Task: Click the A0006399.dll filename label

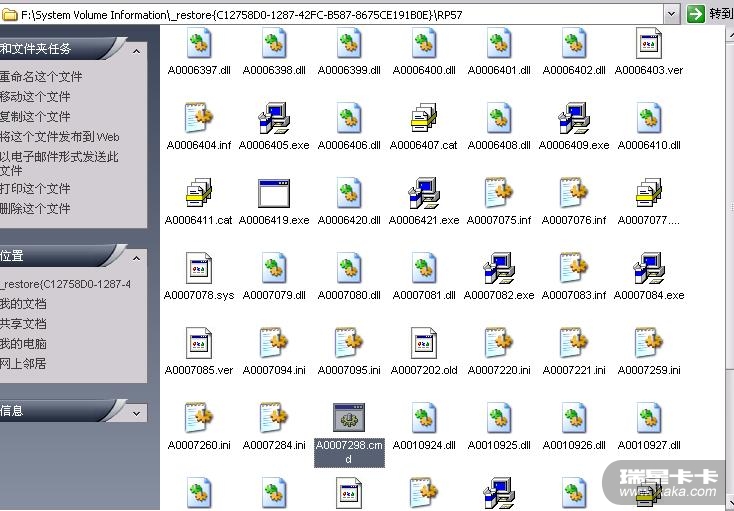Action: click(349, 70)
